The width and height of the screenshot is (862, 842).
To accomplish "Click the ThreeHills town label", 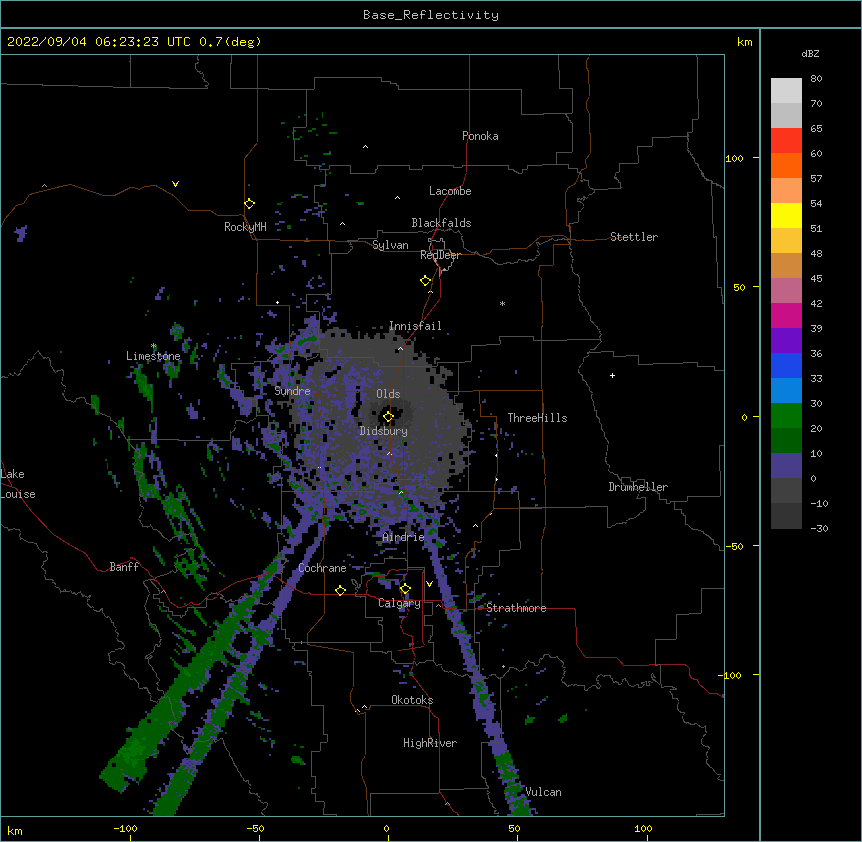I will point(537,418).
